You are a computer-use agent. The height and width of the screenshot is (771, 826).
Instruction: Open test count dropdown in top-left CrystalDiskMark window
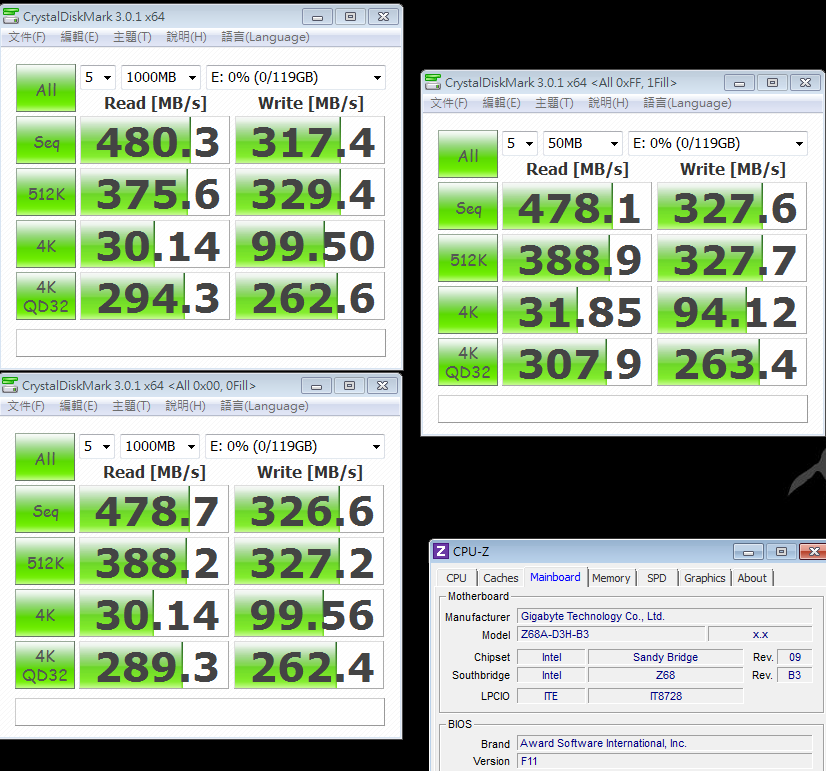click(98, 77)
